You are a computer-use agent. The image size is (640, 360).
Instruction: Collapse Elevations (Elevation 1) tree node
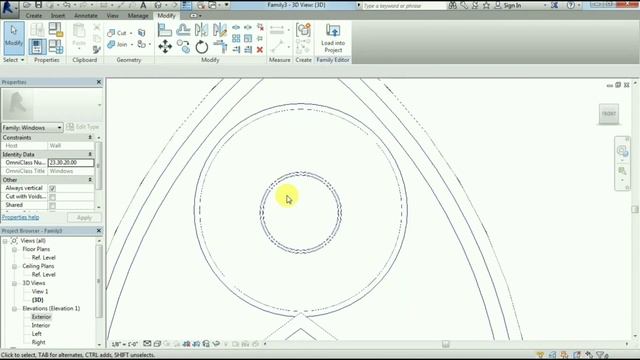(x=14, y=309)
